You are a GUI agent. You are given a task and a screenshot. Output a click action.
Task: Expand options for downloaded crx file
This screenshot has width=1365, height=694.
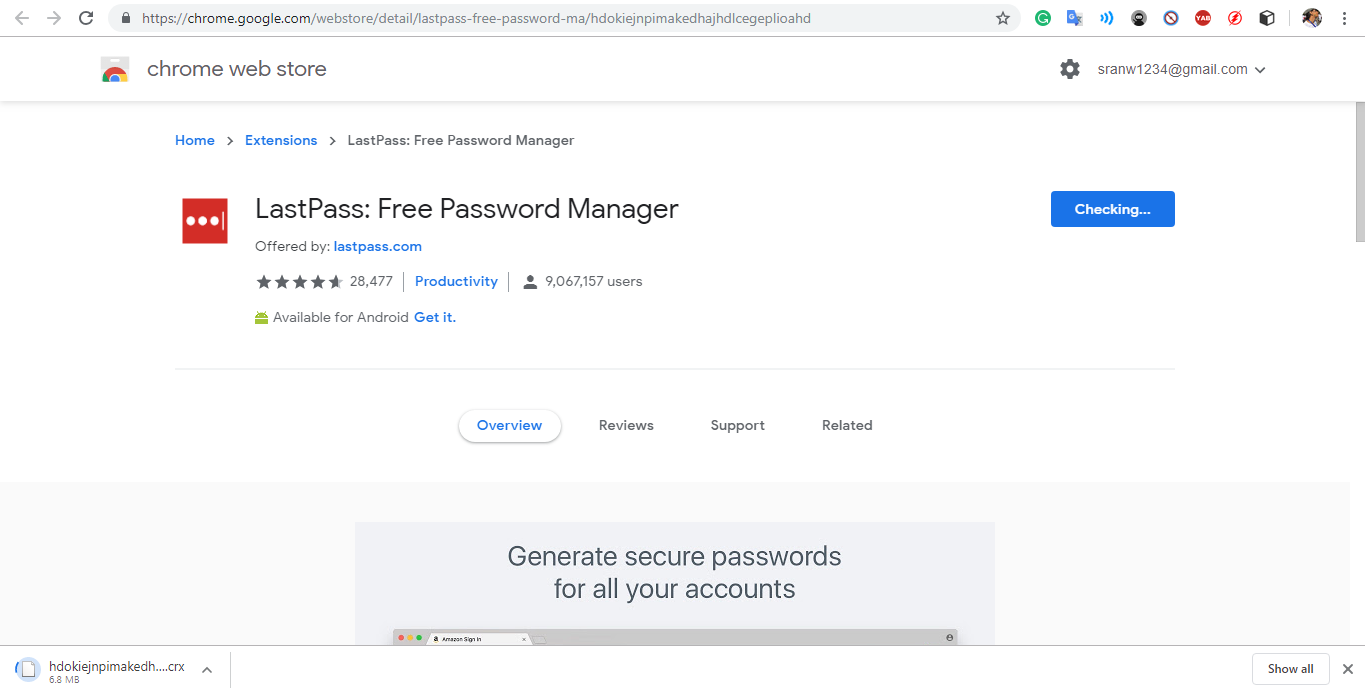point(206,669)
